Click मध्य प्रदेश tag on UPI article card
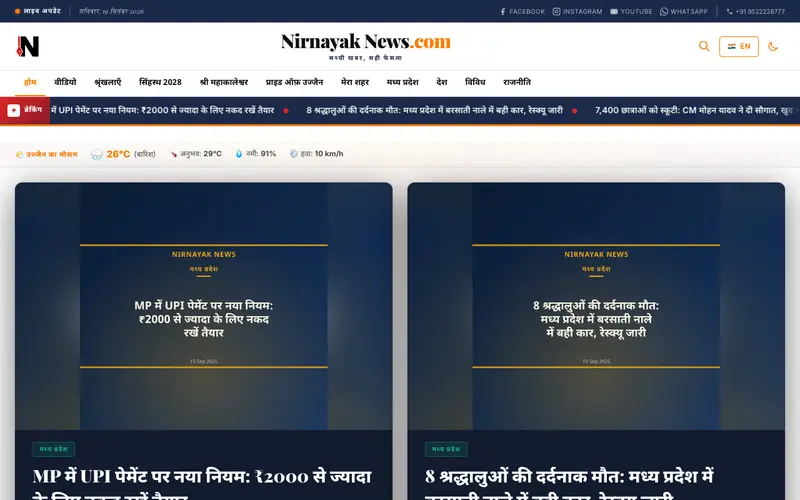This screenshot has height=500, width=800. pos(54,449)
